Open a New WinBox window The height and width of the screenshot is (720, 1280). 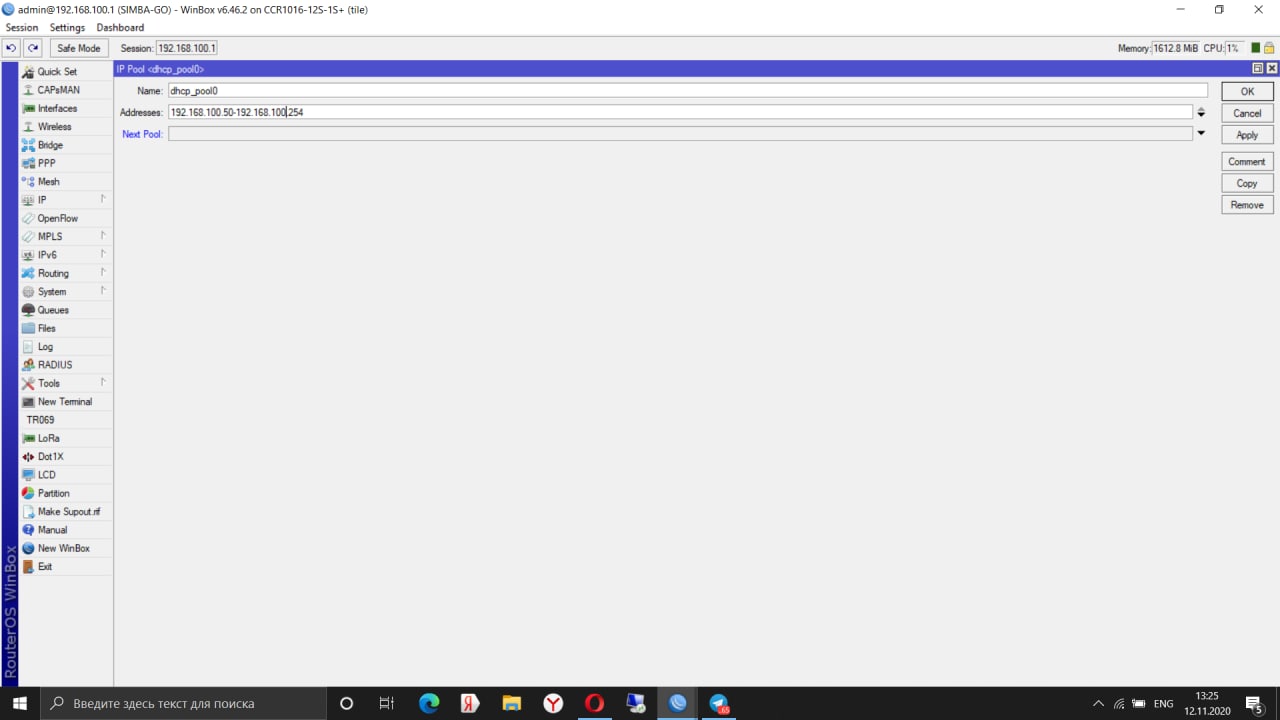(66, 548)
